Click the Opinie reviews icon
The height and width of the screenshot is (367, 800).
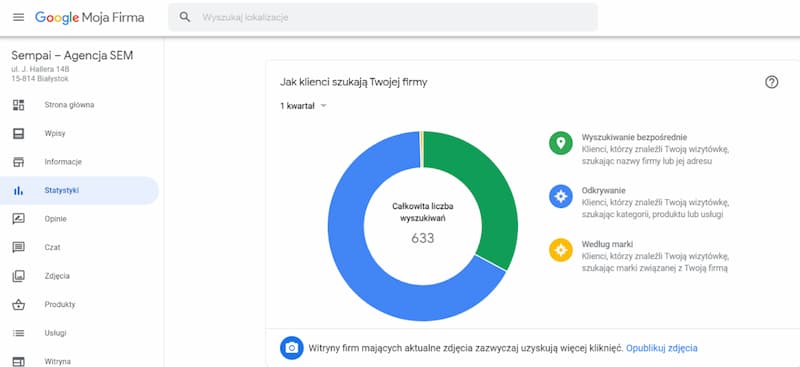[x=18, y=219]
